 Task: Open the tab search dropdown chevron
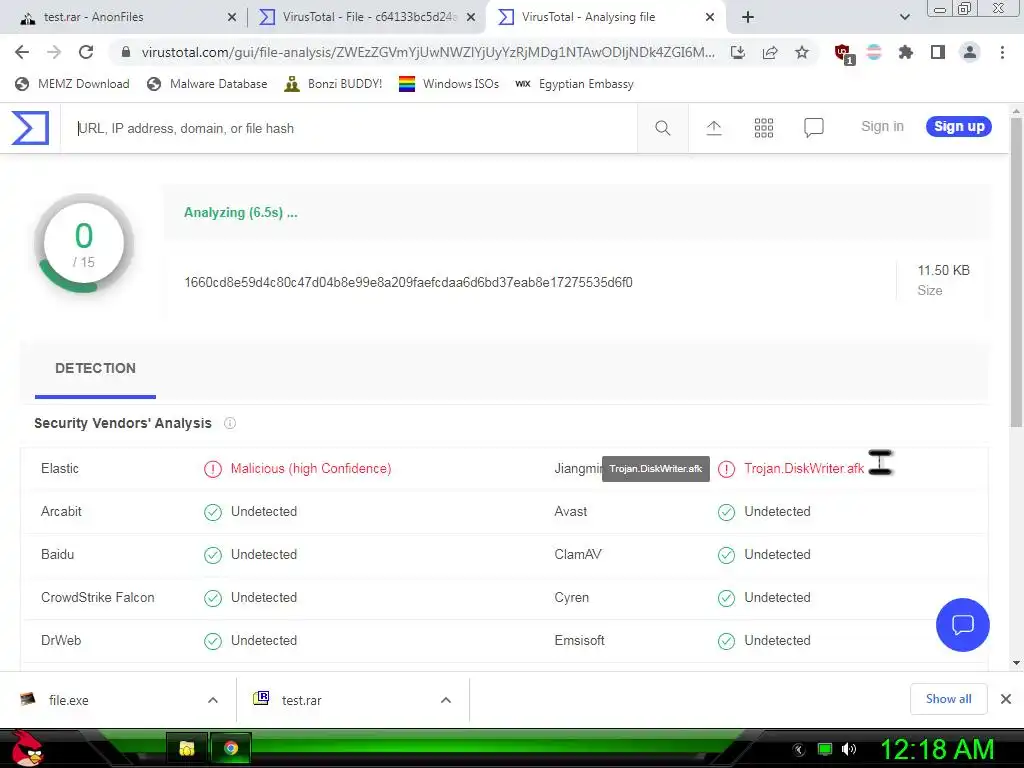click(x=904, y=17)
